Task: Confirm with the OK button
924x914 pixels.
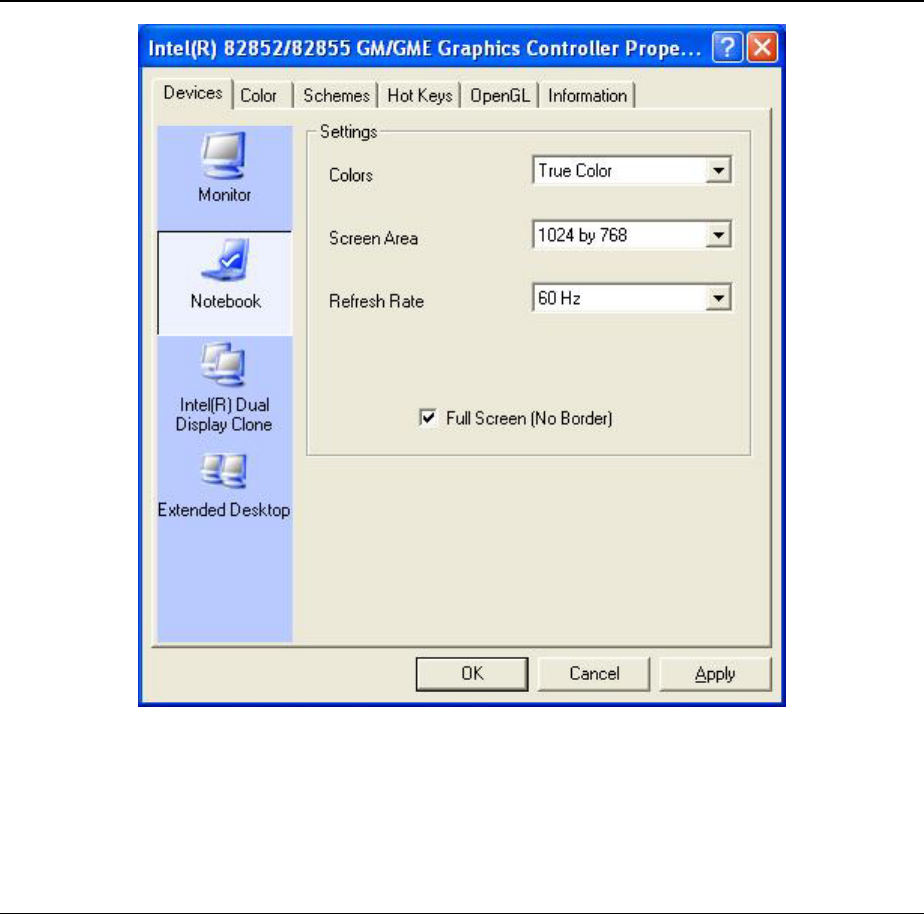Action: 472,674
